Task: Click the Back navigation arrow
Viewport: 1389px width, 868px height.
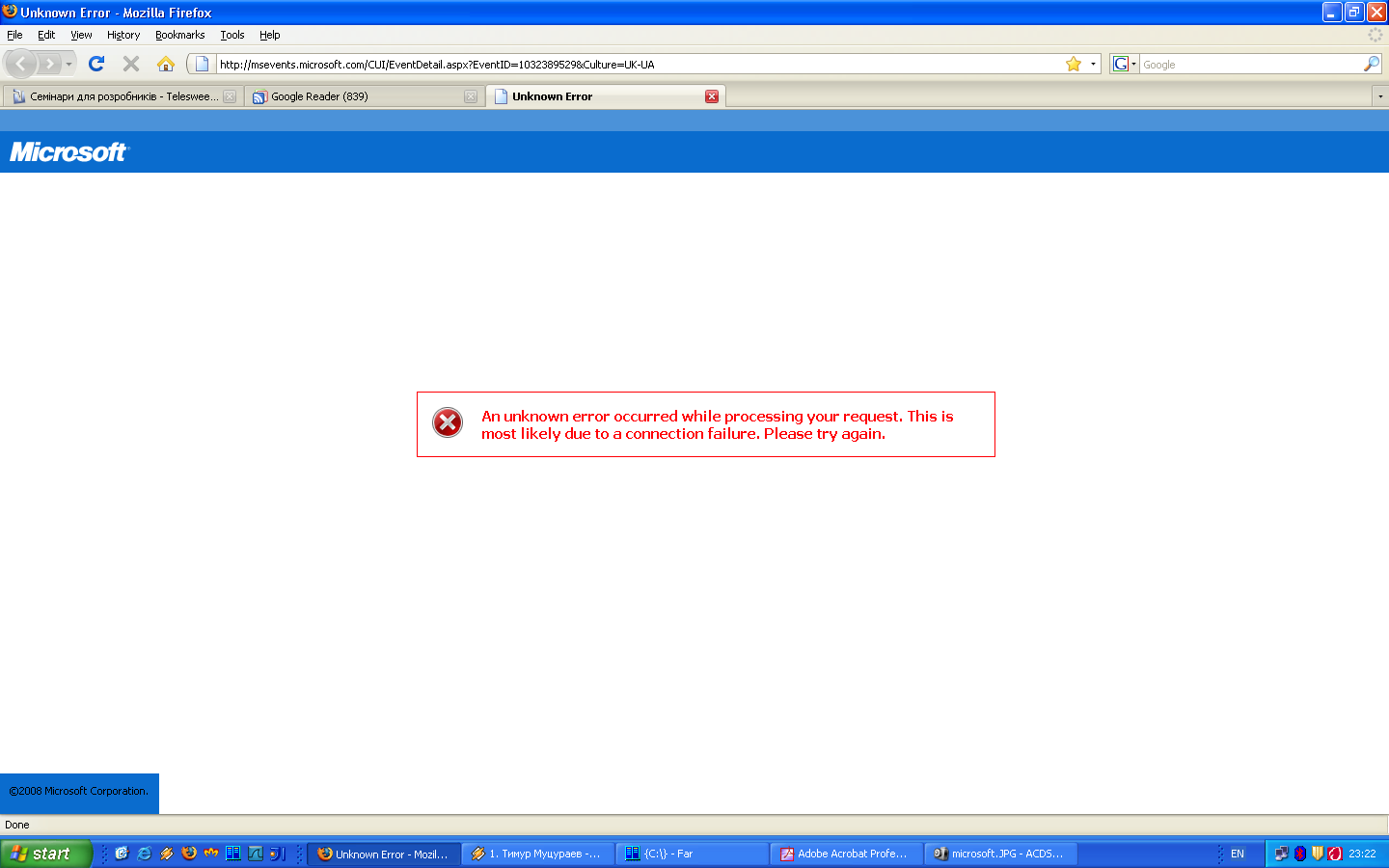Action: click(x=21, y=64)
